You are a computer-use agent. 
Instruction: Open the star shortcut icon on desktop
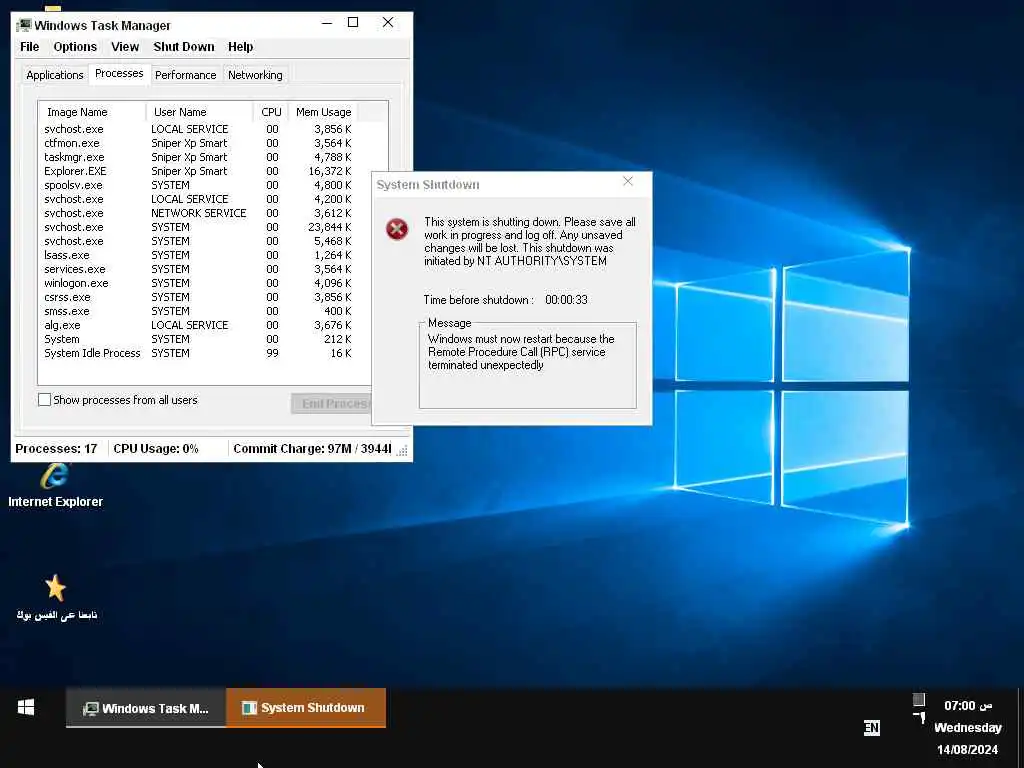56,598
